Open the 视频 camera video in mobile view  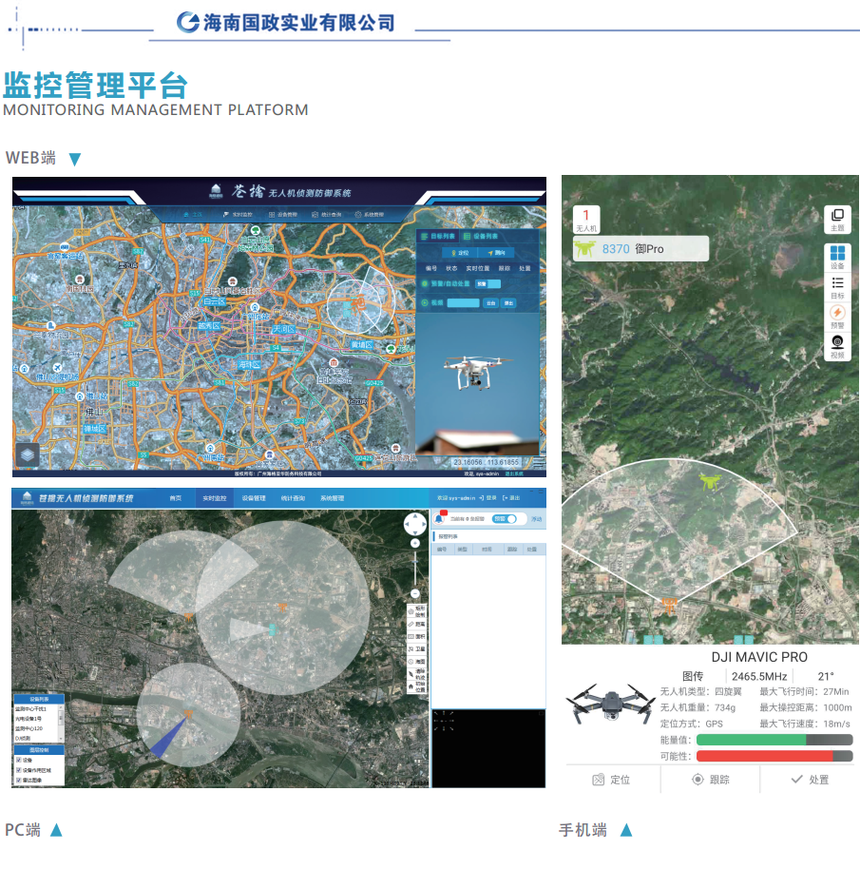837,346
